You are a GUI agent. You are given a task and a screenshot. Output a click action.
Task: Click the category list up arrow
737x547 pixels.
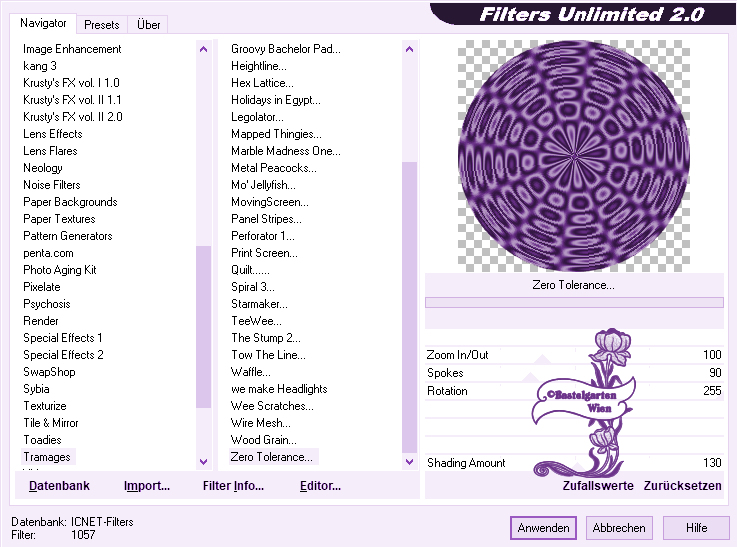(204, 49)
